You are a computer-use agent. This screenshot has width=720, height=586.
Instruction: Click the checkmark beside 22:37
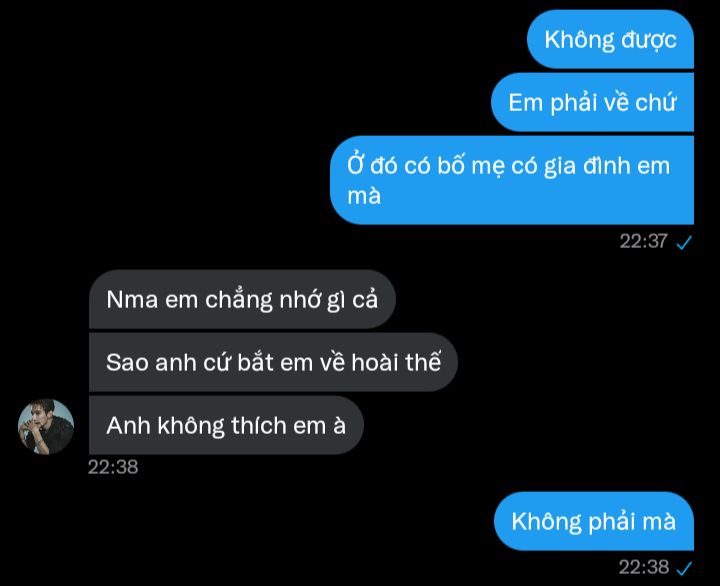(684, 242)
